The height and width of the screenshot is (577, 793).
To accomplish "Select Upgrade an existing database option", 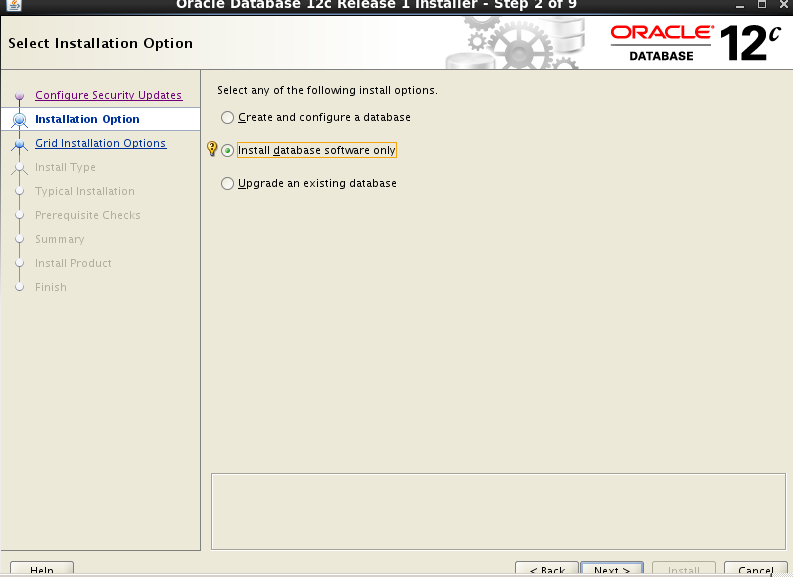I will [309, 183].
